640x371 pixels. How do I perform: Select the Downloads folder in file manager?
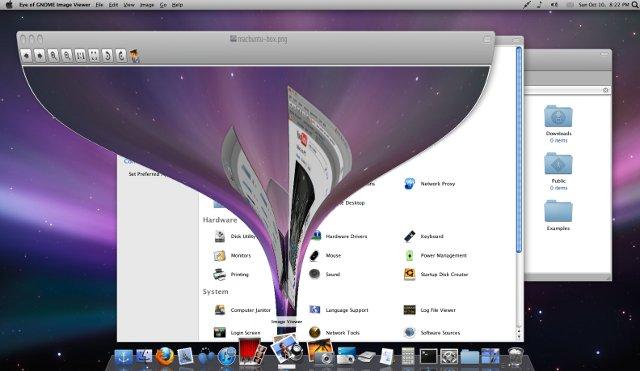pos(558,123)
